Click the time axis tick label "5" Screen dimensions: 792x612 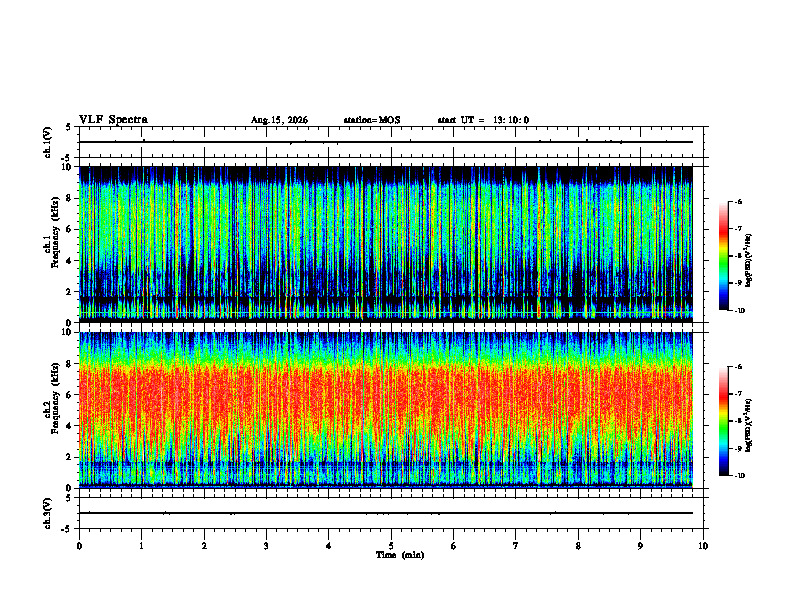tap(391, 546)
